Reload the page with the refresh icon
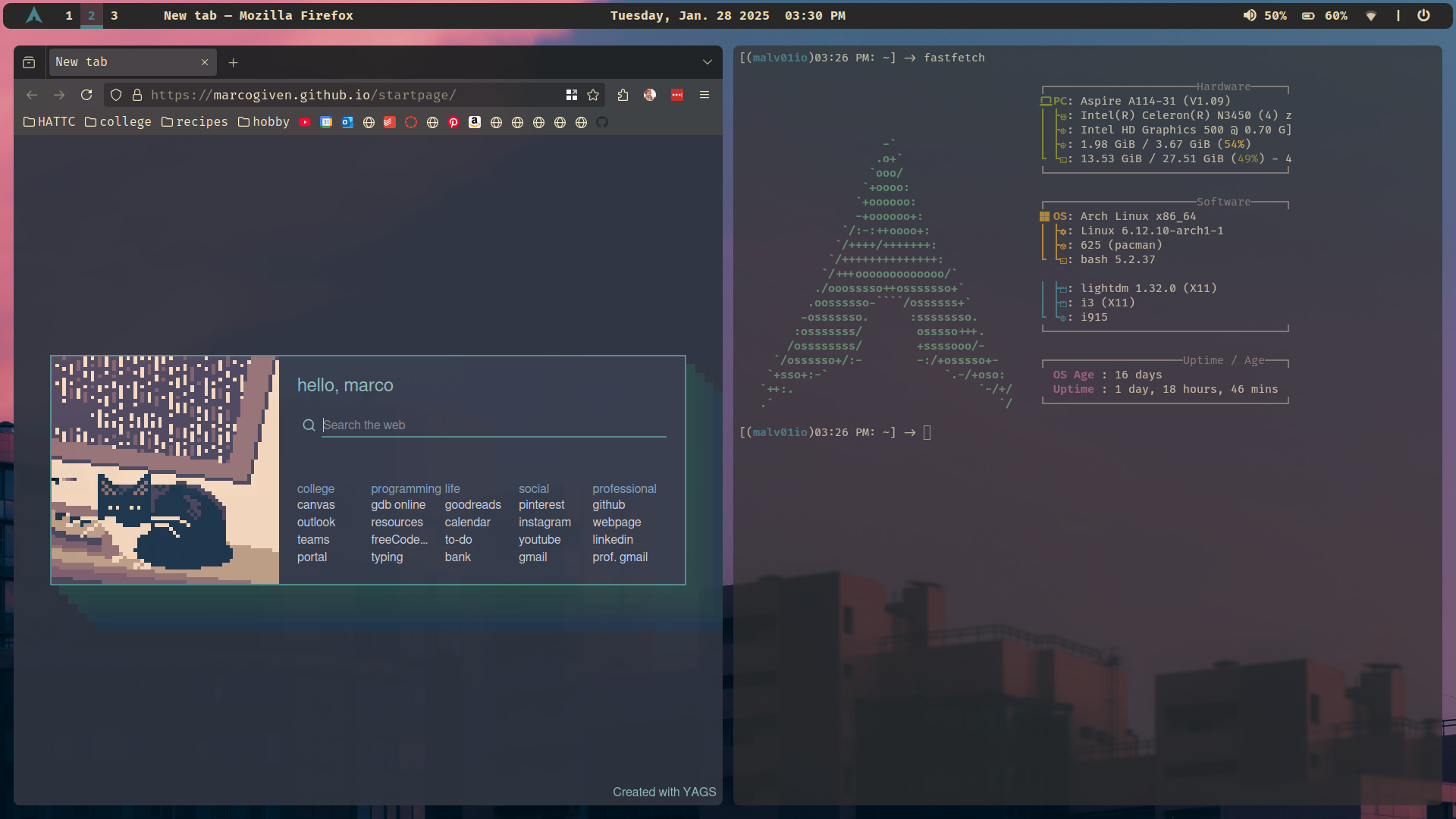 pyautogui.click(x=86, y=95)
